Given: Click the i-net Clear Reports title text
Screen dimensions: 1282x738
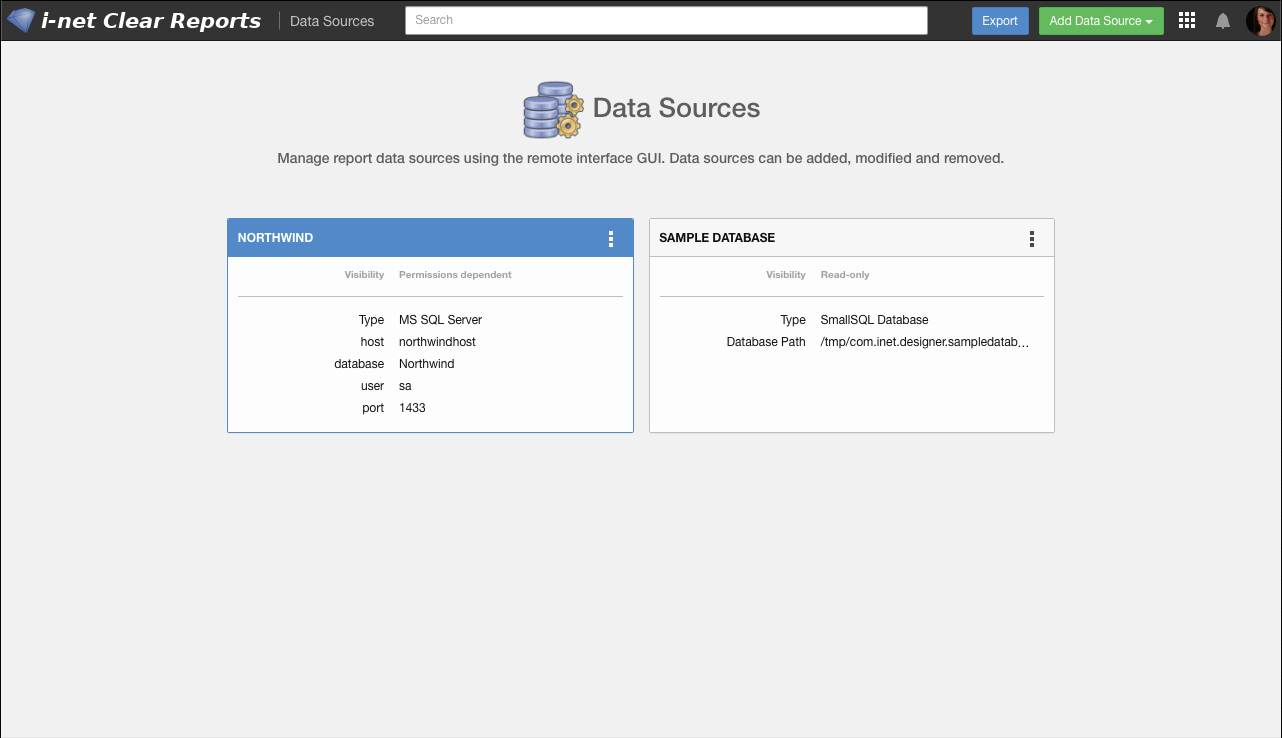Looking at the screenshot, I should point(151,20).
